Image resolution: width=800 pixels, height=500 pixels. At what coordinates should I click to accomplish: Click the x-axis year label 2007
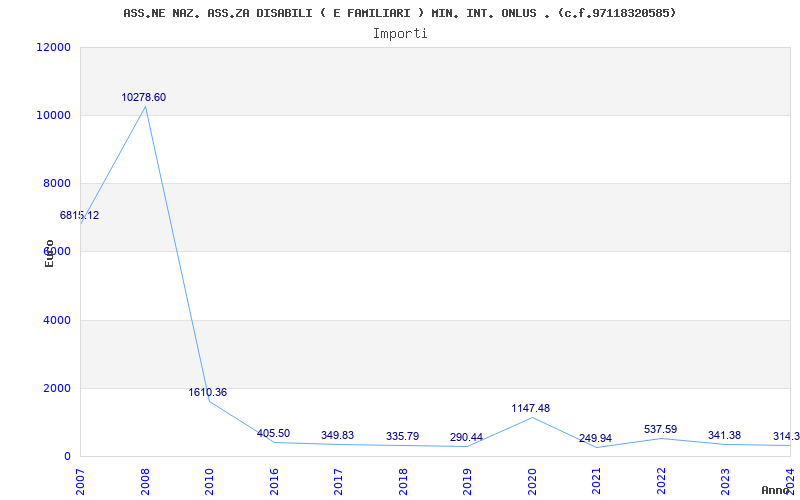coord(80,481)
